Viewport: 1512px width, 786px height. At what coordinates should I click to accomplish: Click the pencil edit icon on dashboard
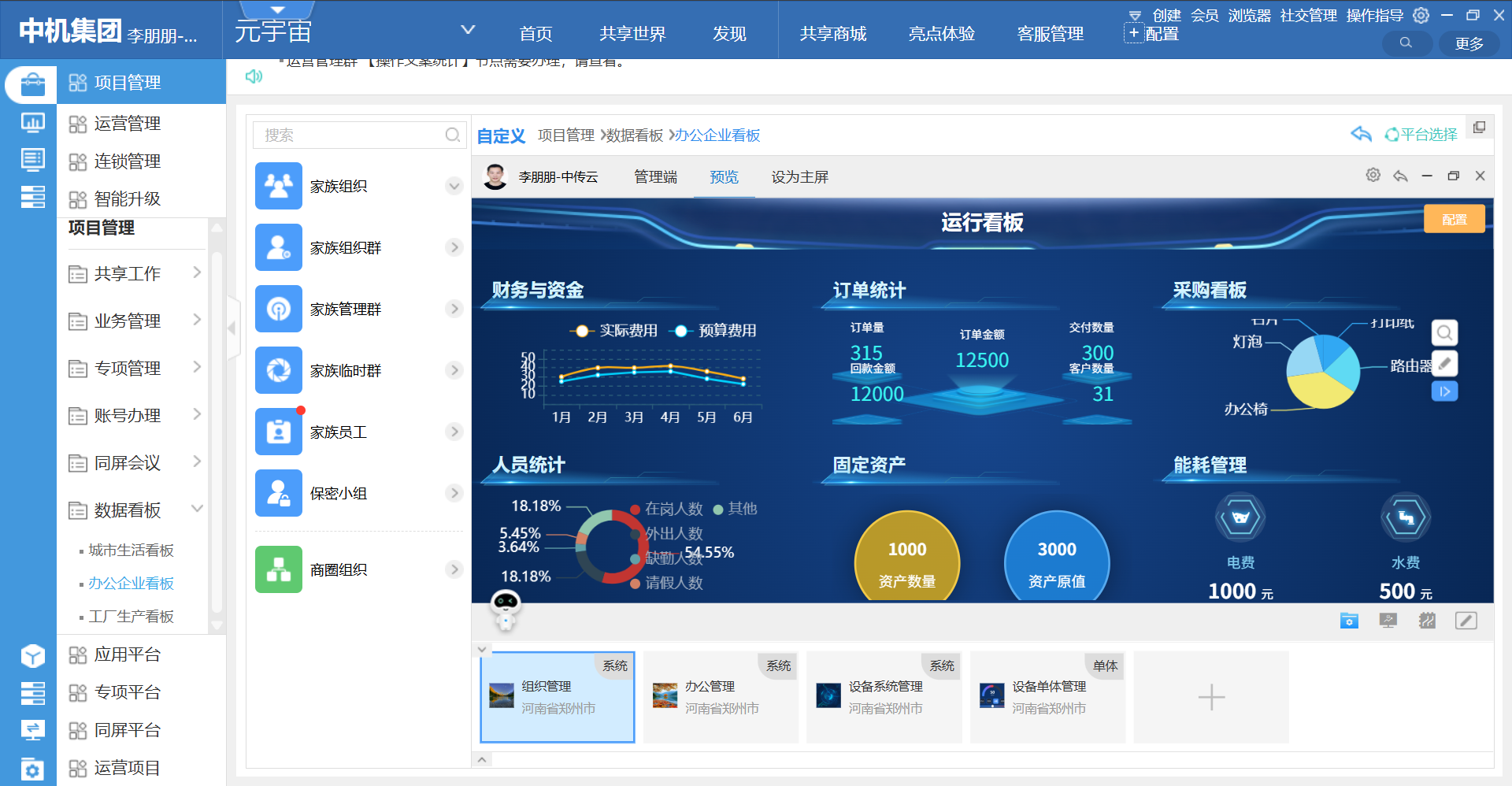pyautogui.click(x=1444, y=363)
